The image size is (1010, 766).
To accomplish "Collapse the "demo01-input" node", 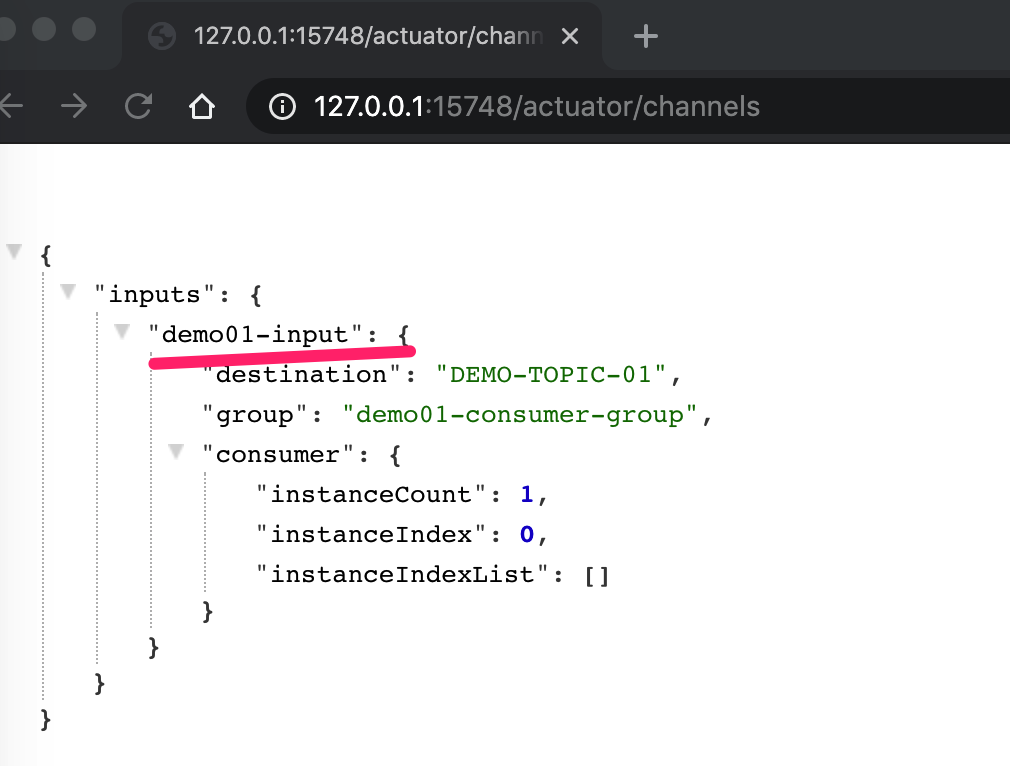I will tap(122, 331).
